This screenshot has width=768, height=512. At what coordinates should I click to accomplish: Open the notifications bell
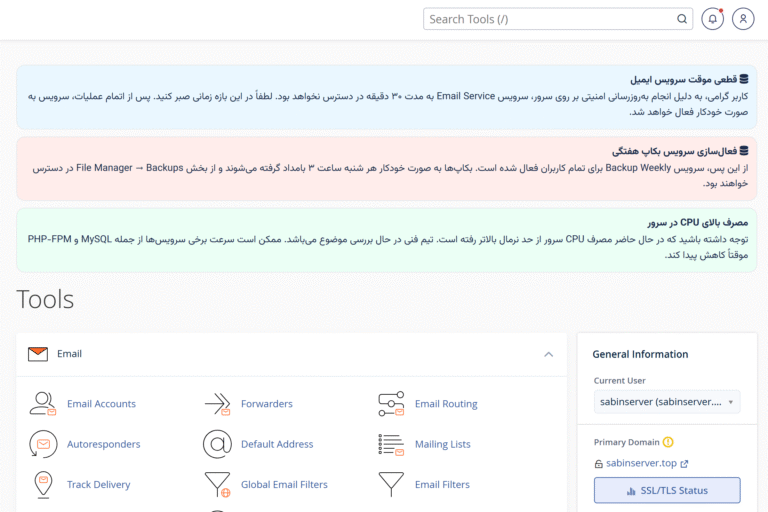click(712, 19)
